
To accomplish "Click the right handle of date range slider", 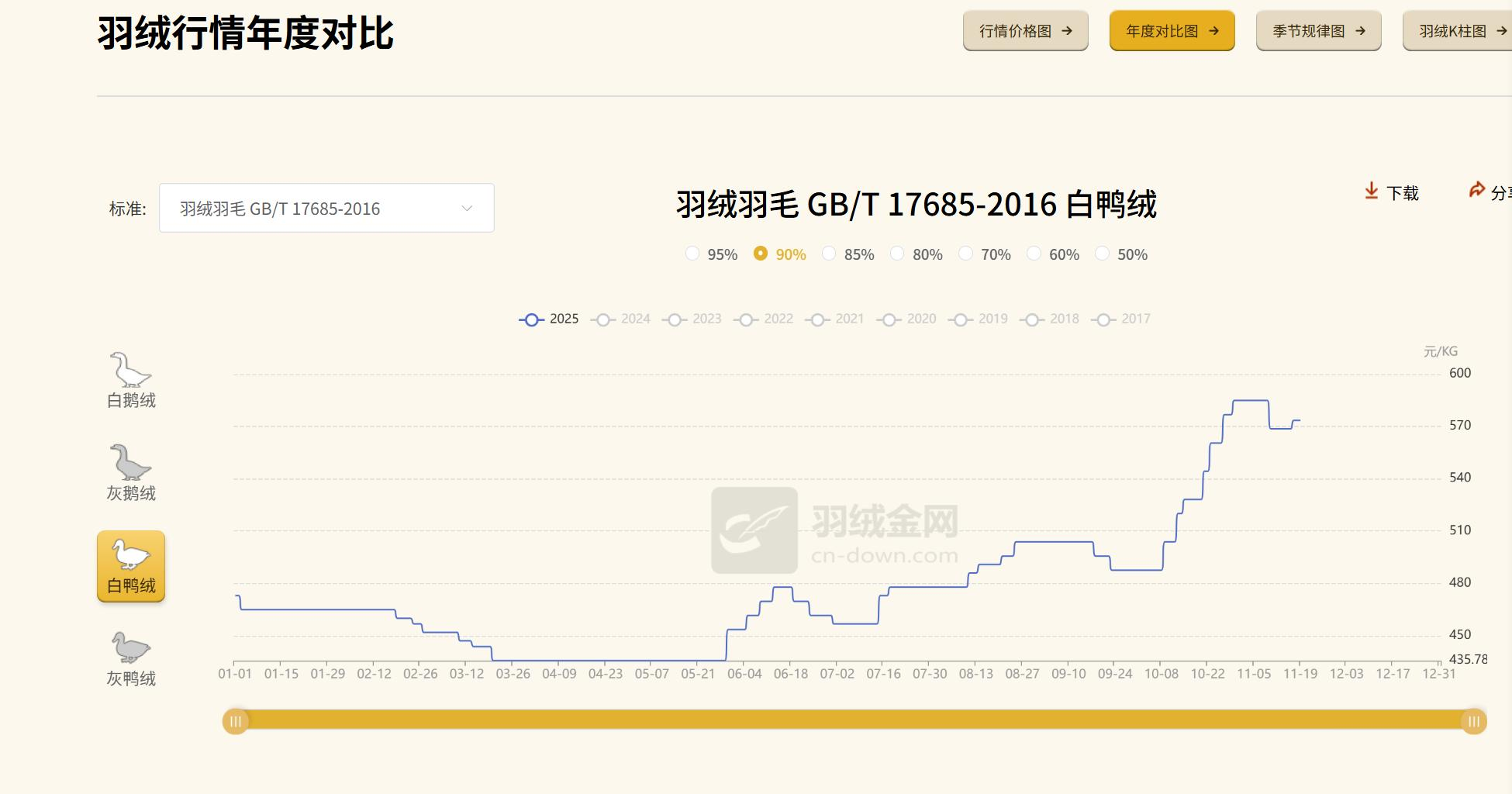I will [1473, 722].
